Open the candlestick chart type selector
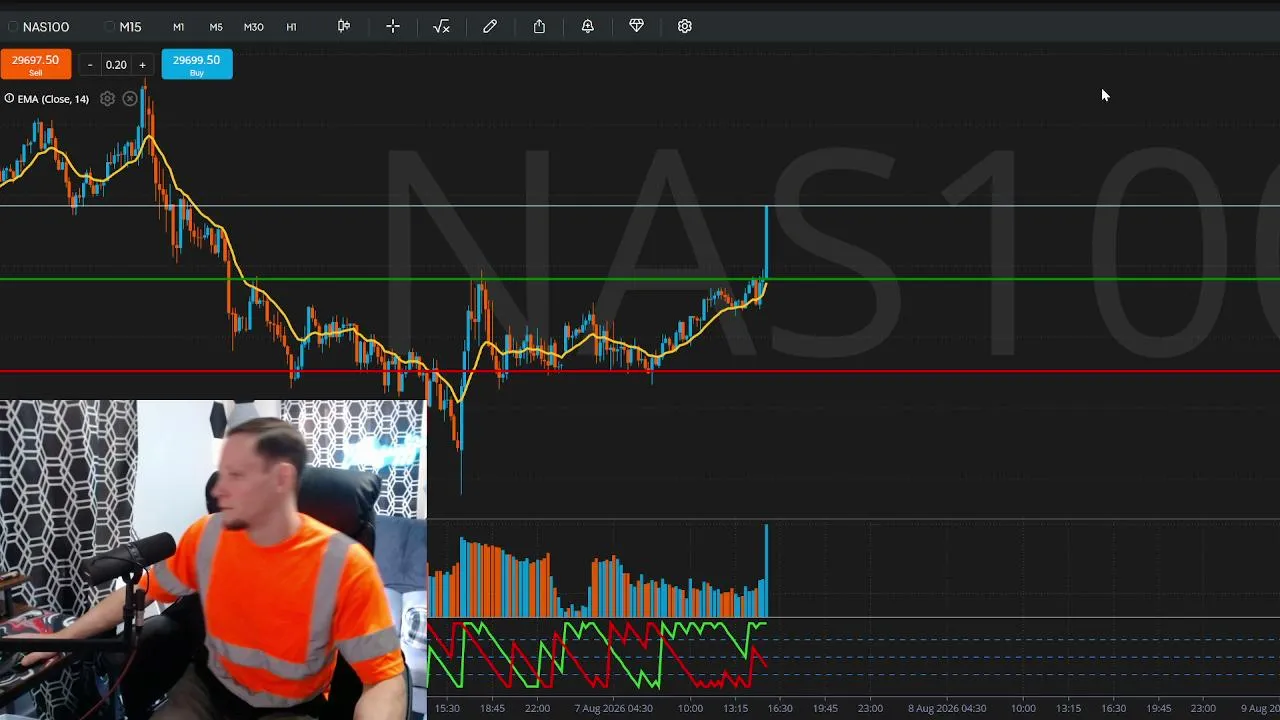Viewport: 1280px width, 720px height. click(x=344, y=26)
